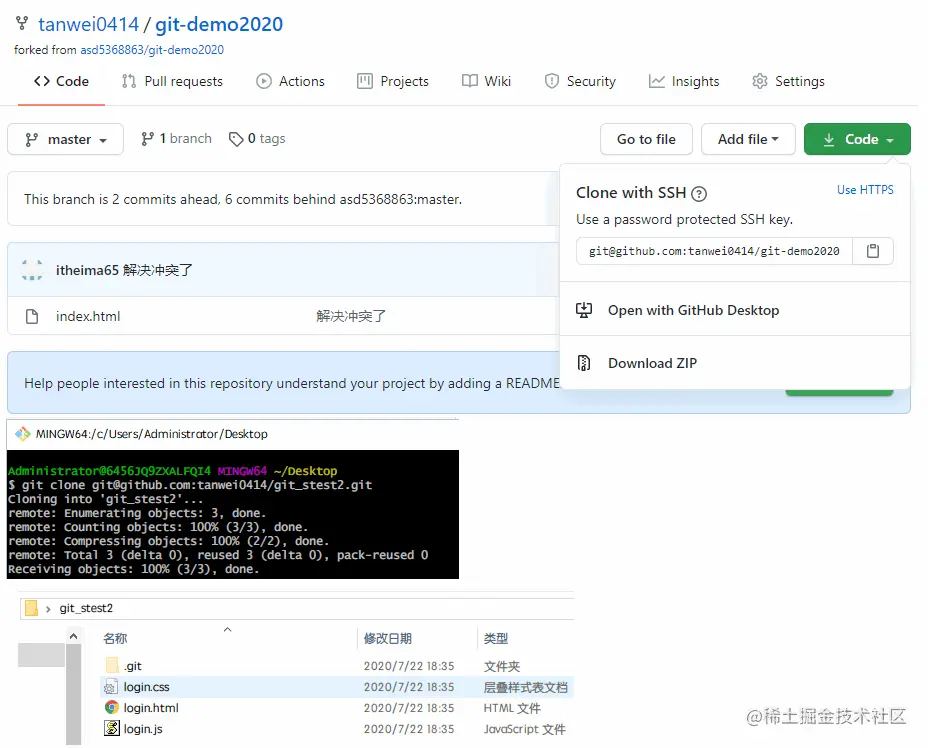Click the Open with GitHub Desktop icon
This screenshot has height=748, width=928.
[584, 310]
